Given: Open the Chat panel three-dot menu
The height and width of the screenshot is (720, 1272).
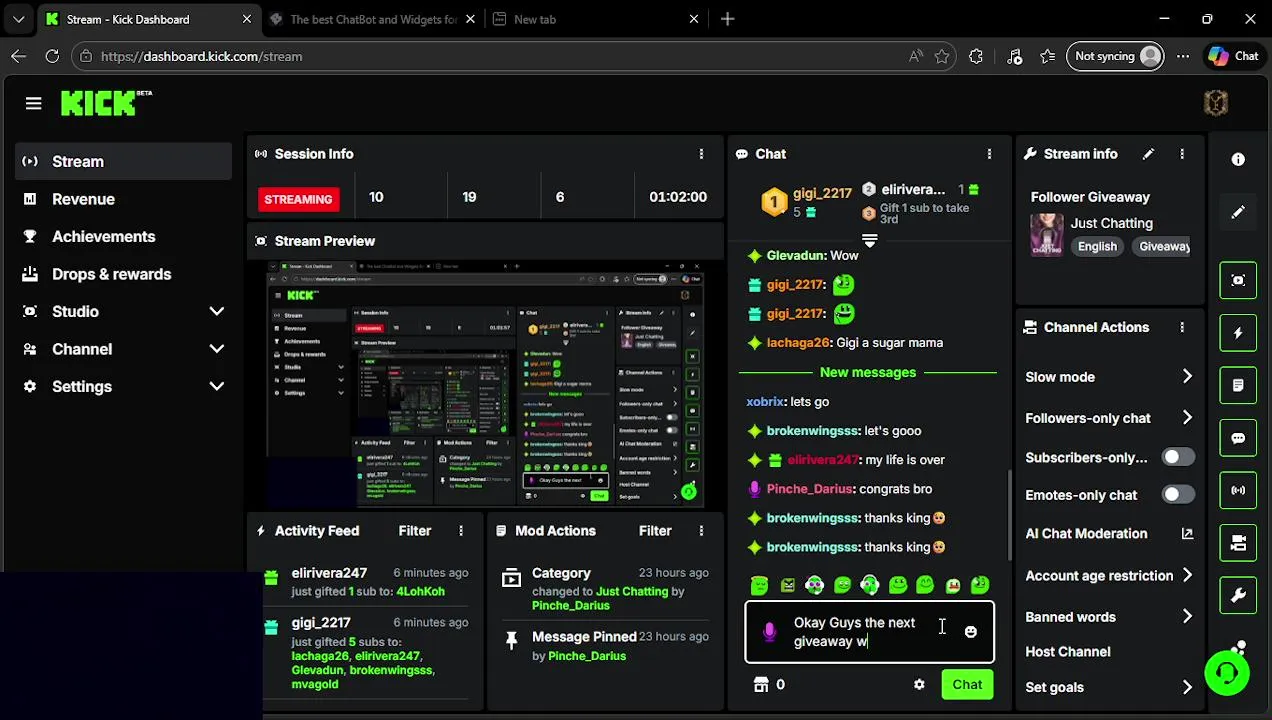Looking at the screenshot, I should tap(989, 154).
